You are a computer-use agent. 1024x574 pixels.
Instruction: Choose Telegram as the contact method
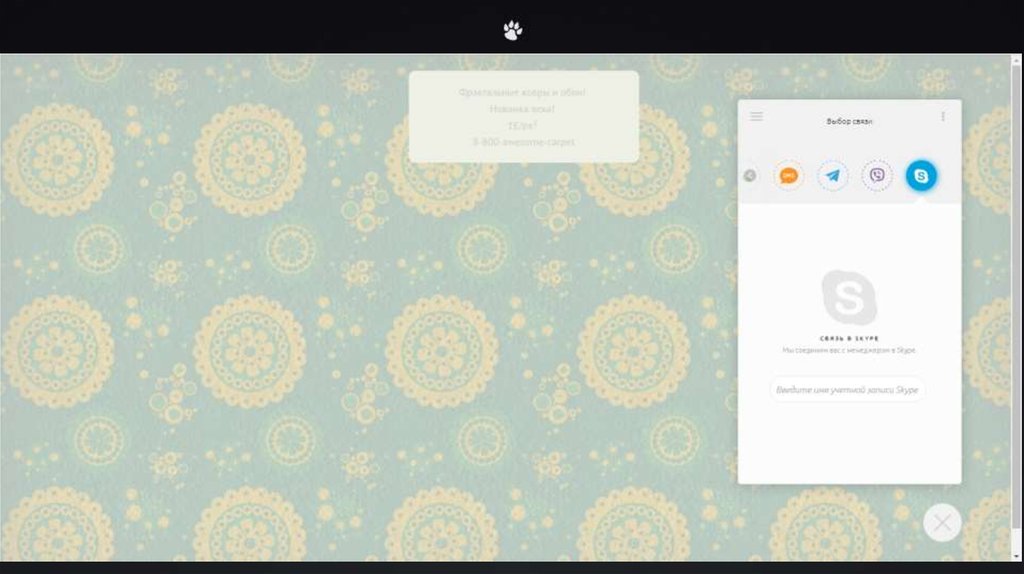(x=832, y=176)
